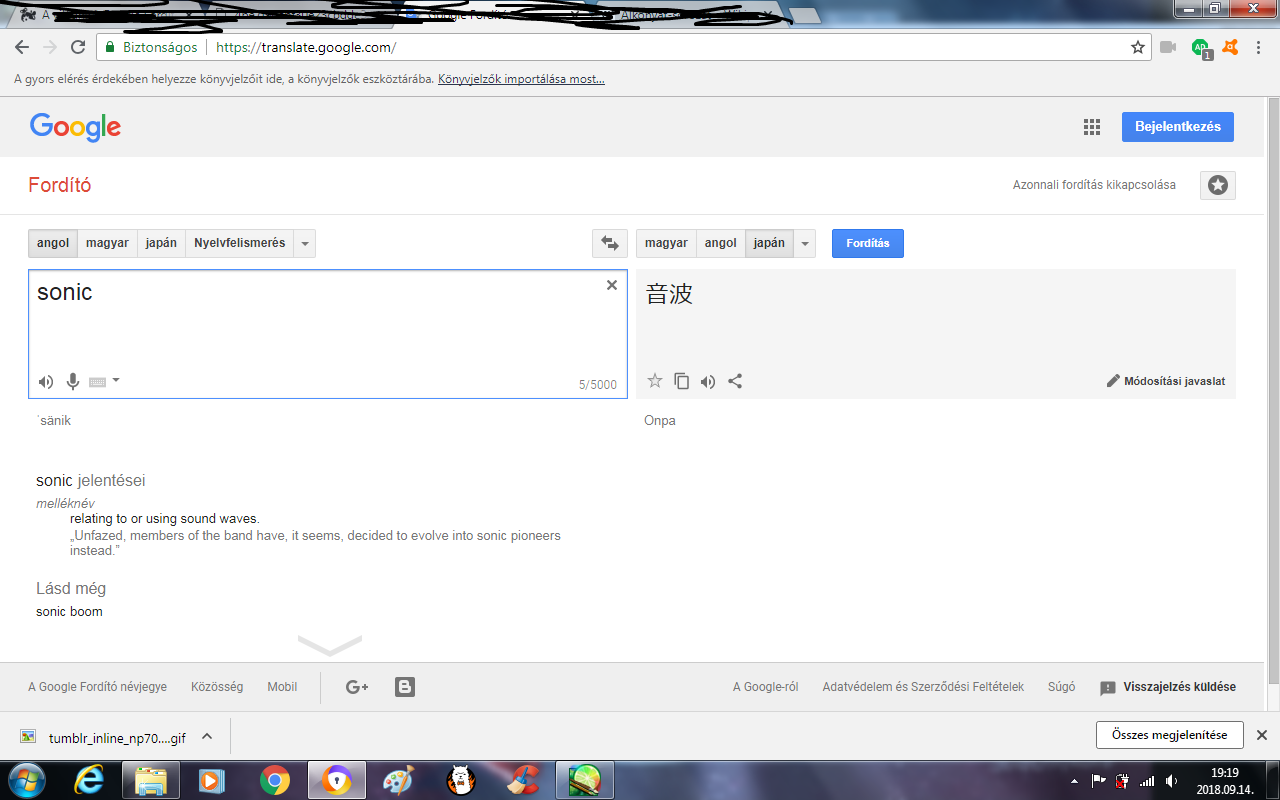Screen dimensions: 1280x800
Task: Listen to the Japanese translation
Action: coord(708,381)
